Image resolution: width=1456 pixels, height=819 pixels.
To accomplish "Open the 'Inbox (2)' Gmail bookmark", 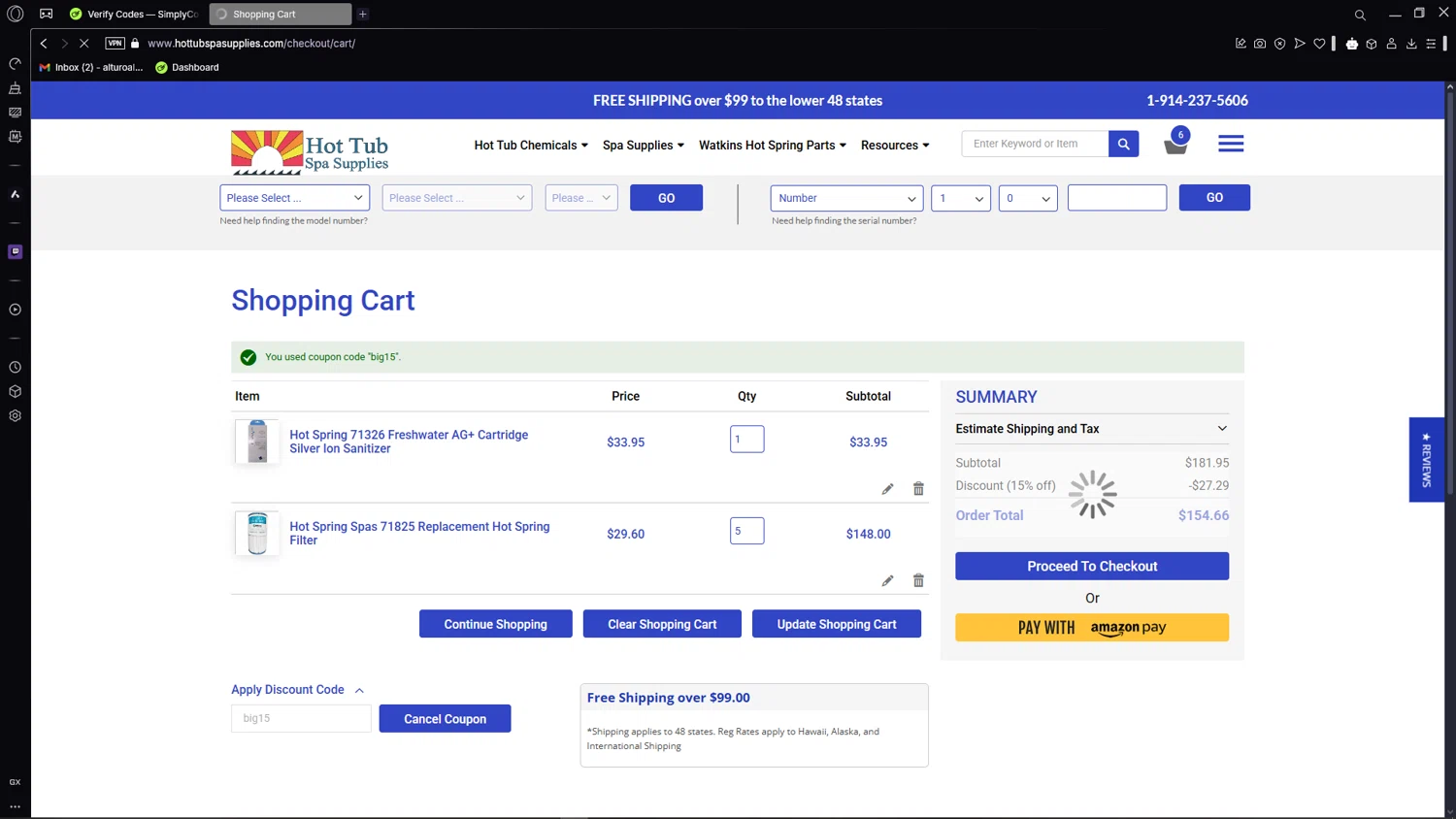I will coord(91,68).
